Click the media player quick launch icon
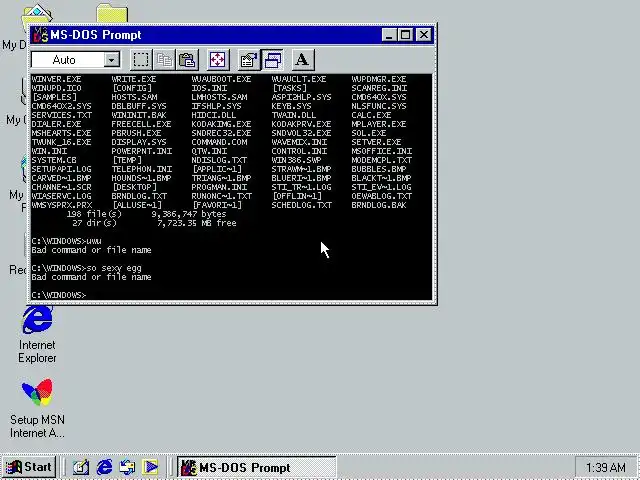The height and width of the screenshot is (480, 640). (x=150, y=467)
